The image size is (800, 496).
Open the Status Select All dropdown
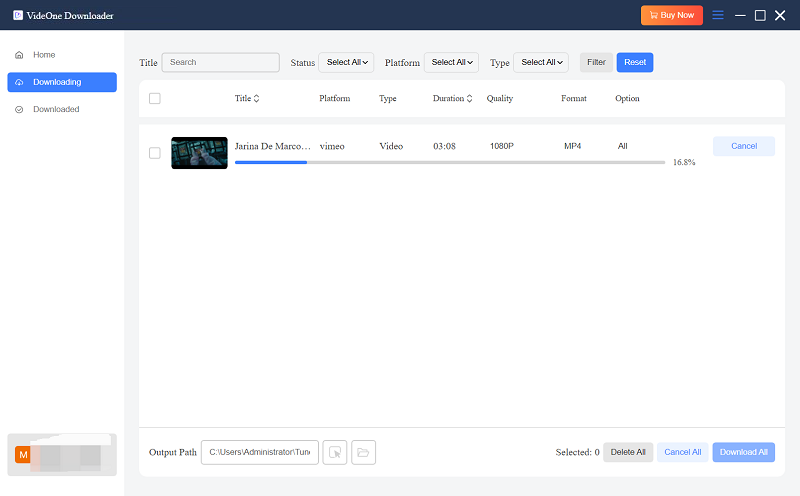coord(346,62)
